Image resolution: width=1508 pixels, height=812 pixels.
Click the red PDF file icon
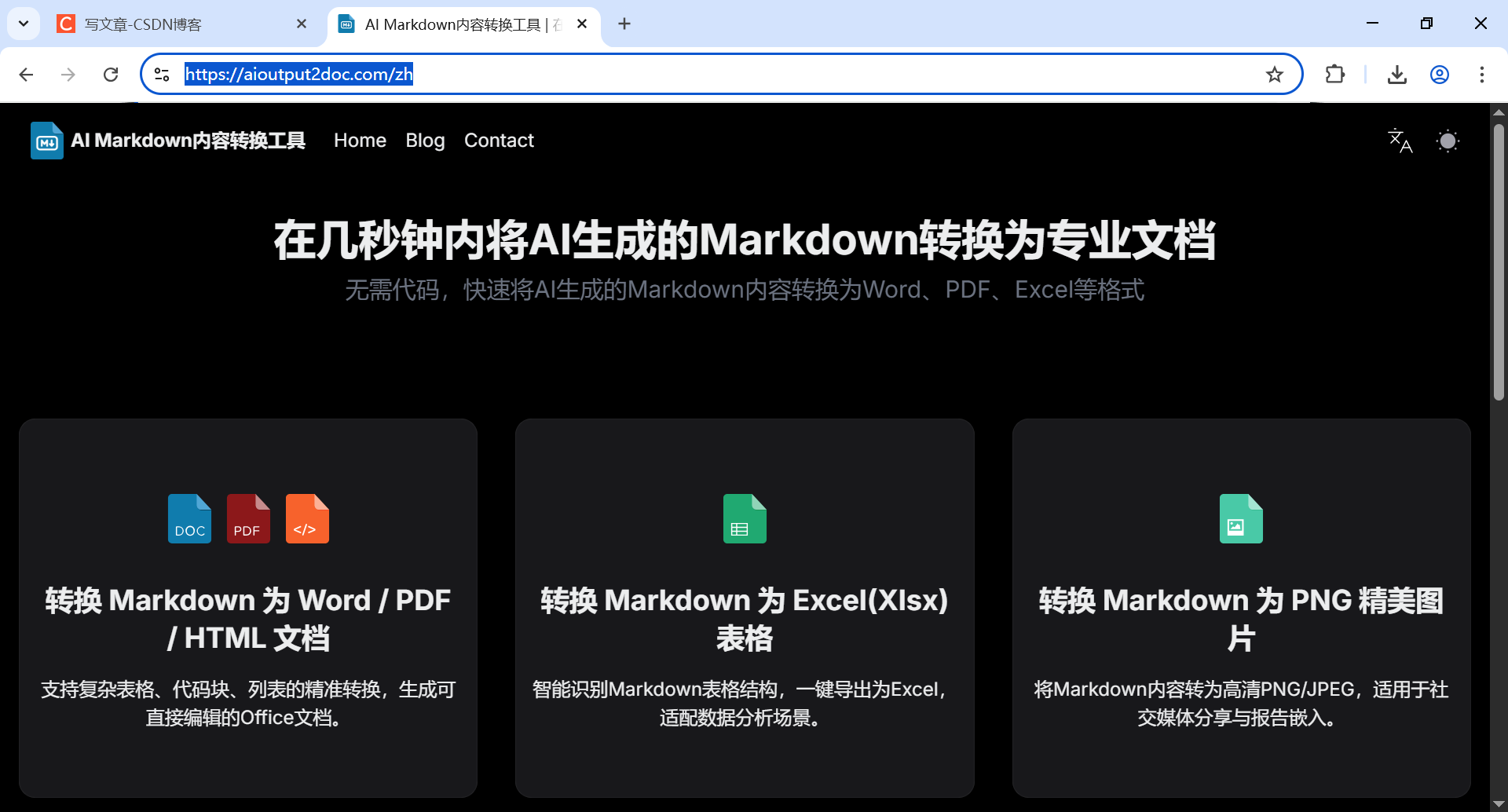[x=248, y=518]
